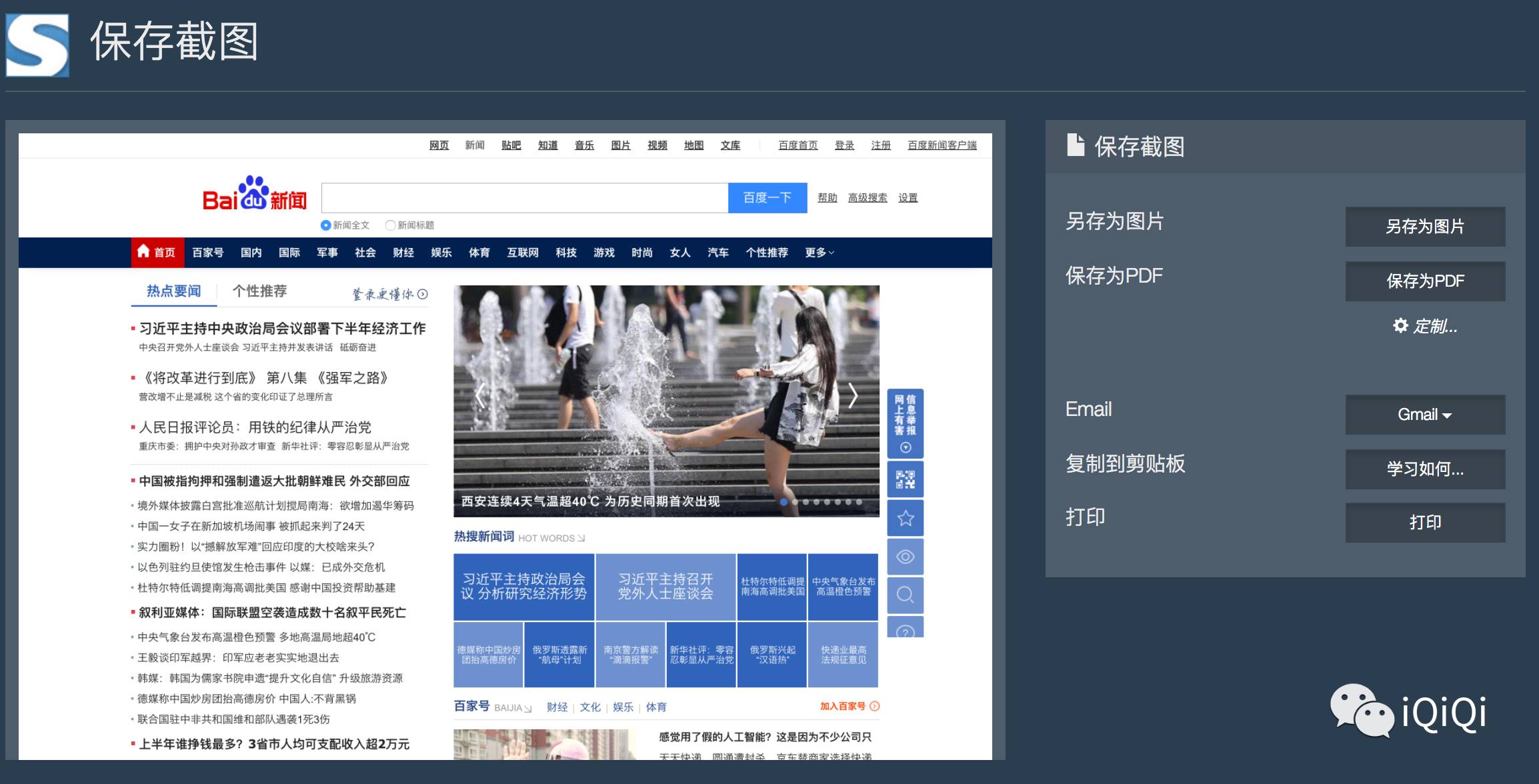Go to next slide with right arrow
The height and width of the screenshot is (784, 1539).
[x=853, y=396]
